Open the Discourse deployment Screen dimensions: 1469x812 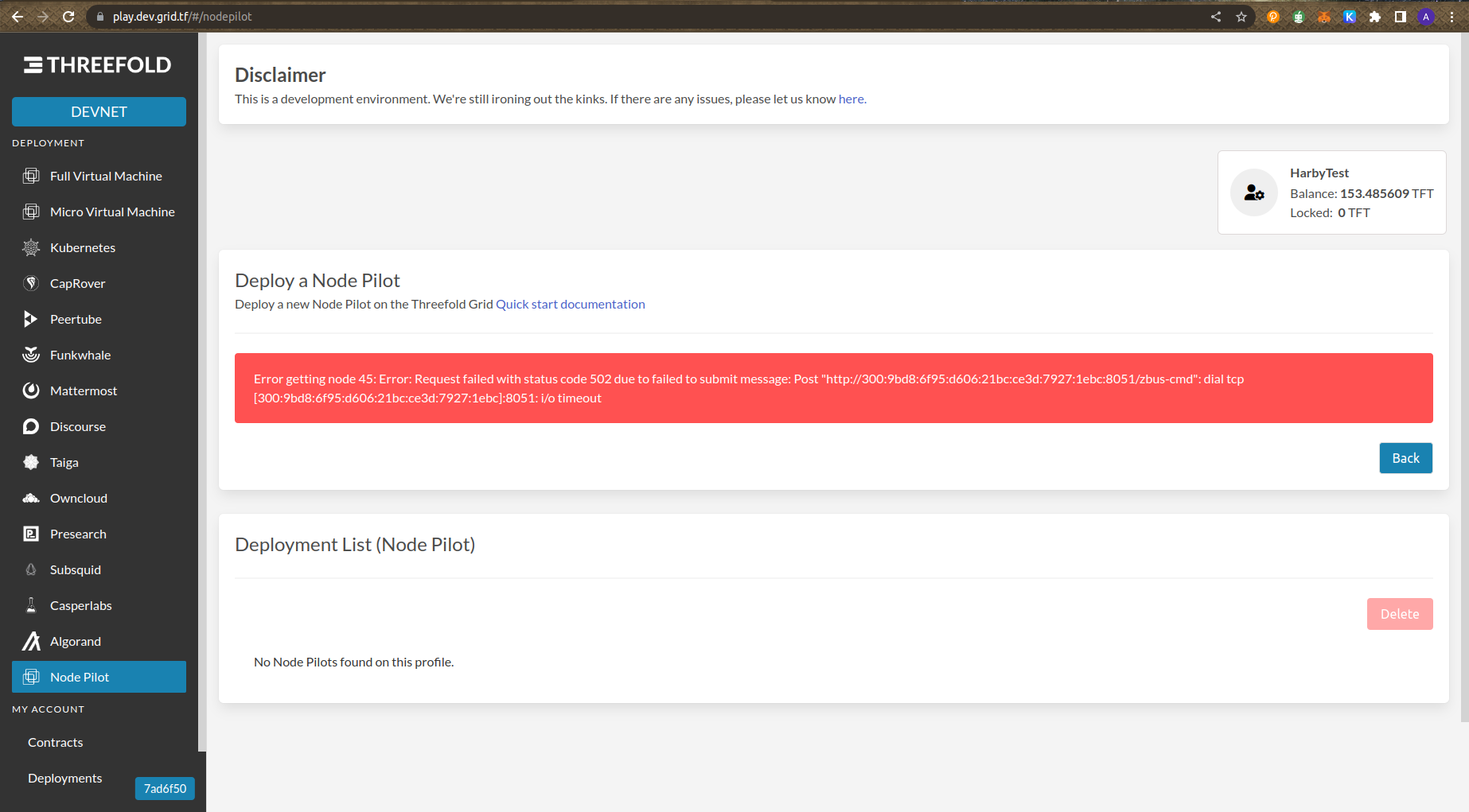pyautogui.click(x=77, y=426)
